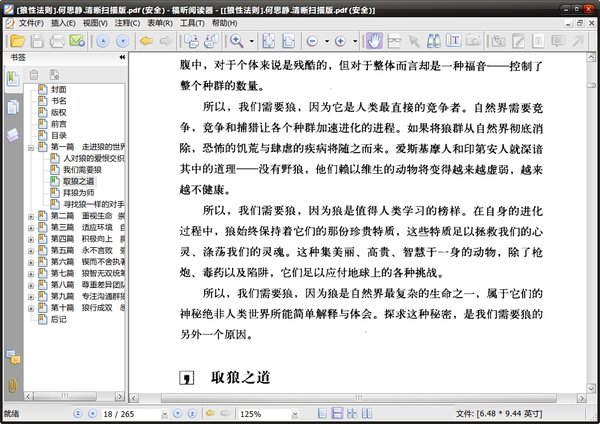
Task: Open the 前言 bookmark
Action: [59, 124]
